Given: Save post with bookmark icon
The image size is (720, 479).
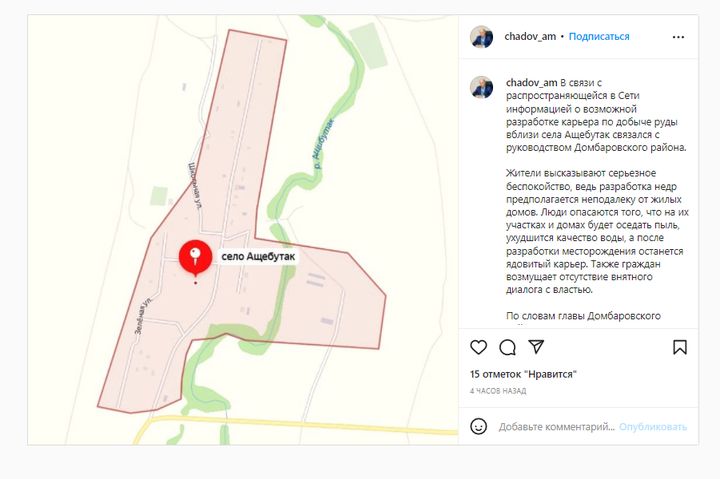Looking at the screenshot, I should point(680,347).
